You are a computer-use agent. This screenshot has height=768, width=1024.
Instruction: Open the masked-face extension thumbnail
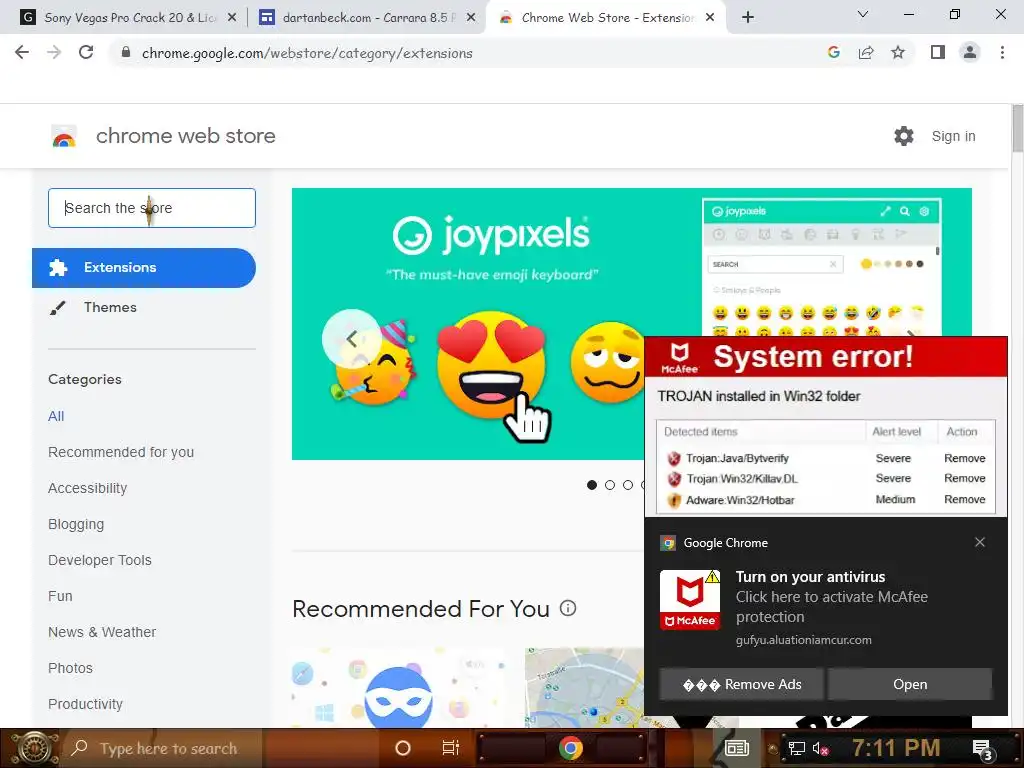point(398,687)
